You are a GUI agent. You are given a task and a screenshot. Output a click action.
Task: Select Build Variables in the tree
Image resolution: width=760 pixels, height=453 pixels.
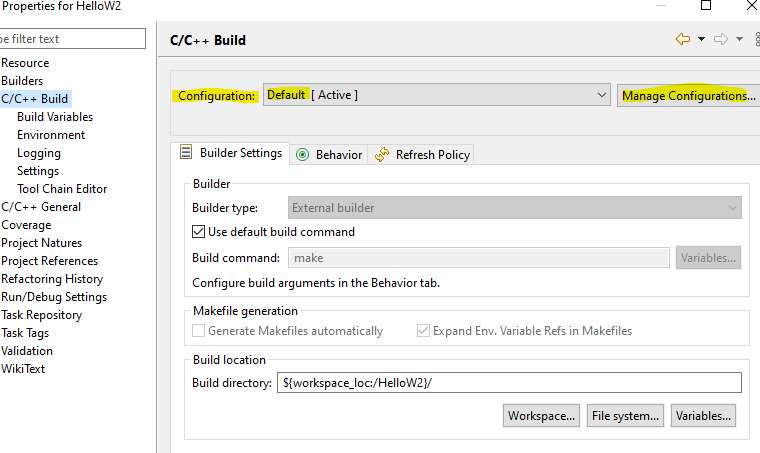click(x=55, y=117)
